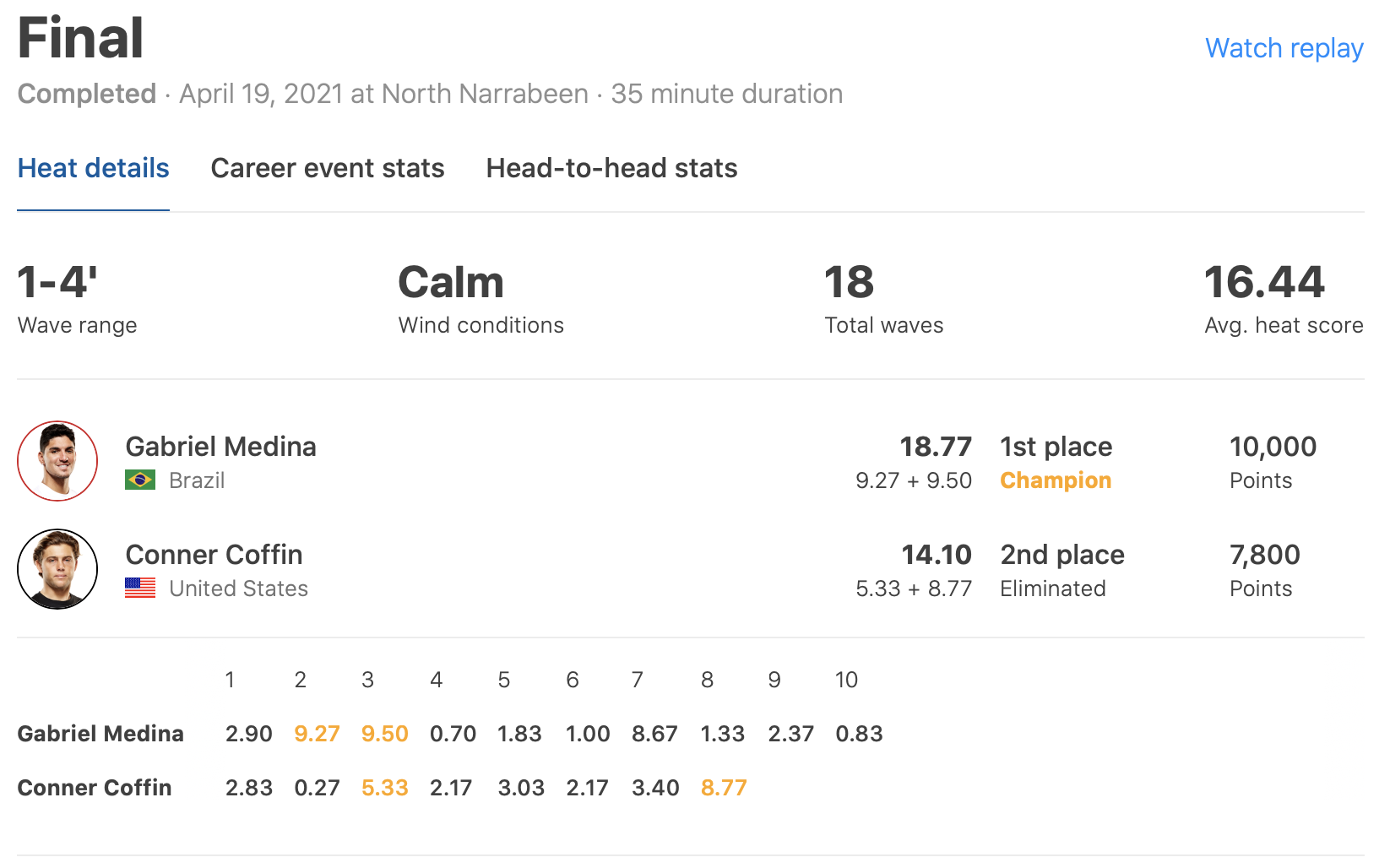Click Medina's 8.67 seventh wave score
This screenshot has height=868, width=1390.
pos(655,734)
